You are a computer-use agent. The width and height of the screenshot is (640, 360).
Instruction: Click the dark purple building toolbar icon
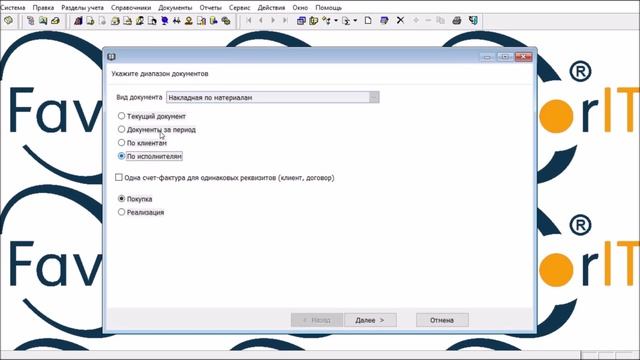pos(78,20)
